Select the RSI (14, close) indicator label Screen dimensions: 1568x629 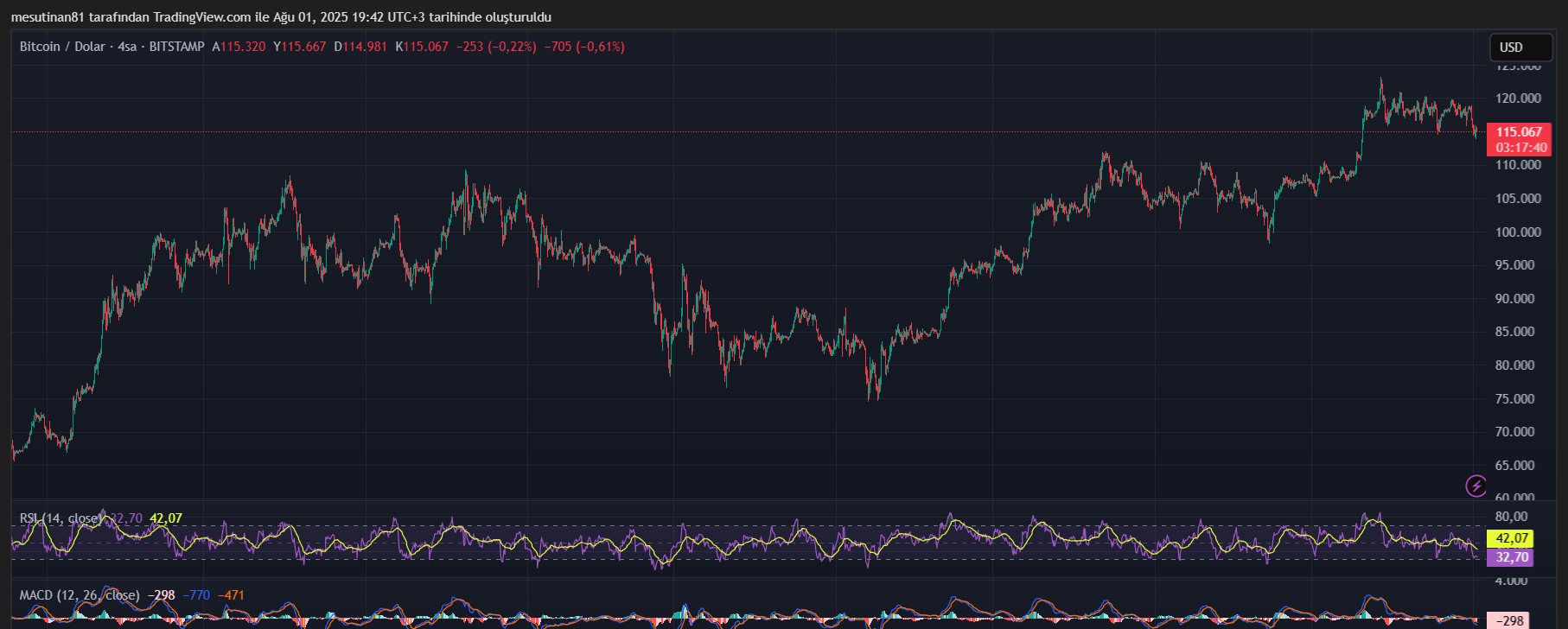click(61, 518)
